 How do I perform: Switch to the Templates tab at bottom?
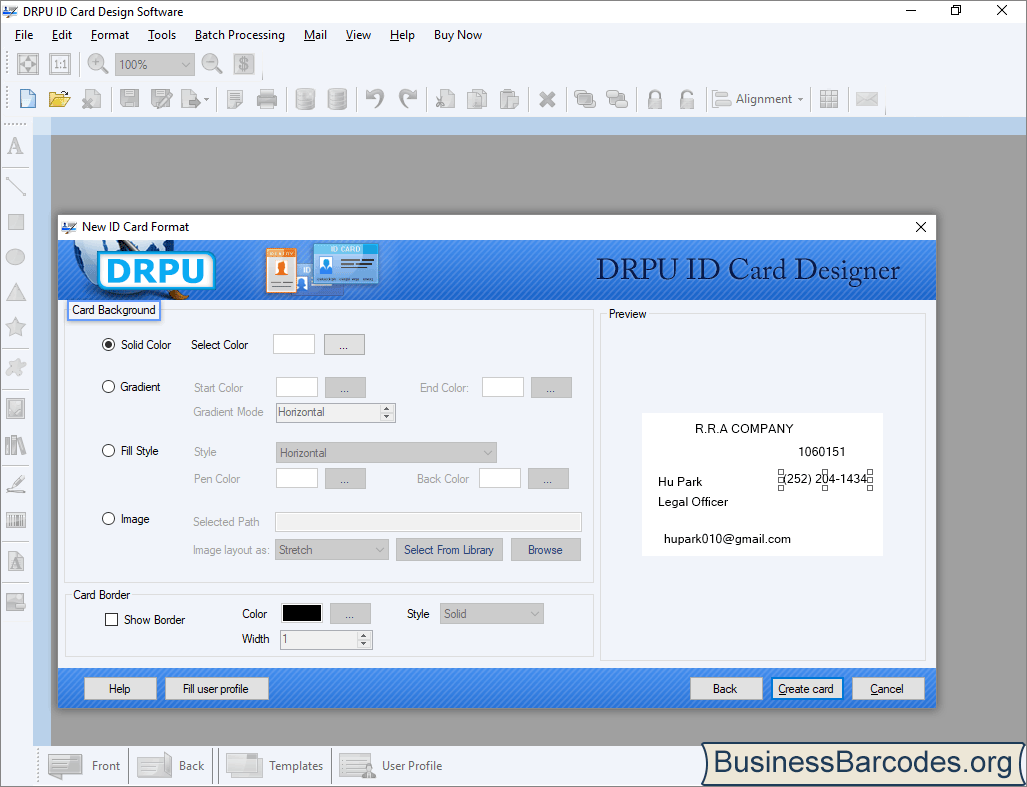point(274,765)
